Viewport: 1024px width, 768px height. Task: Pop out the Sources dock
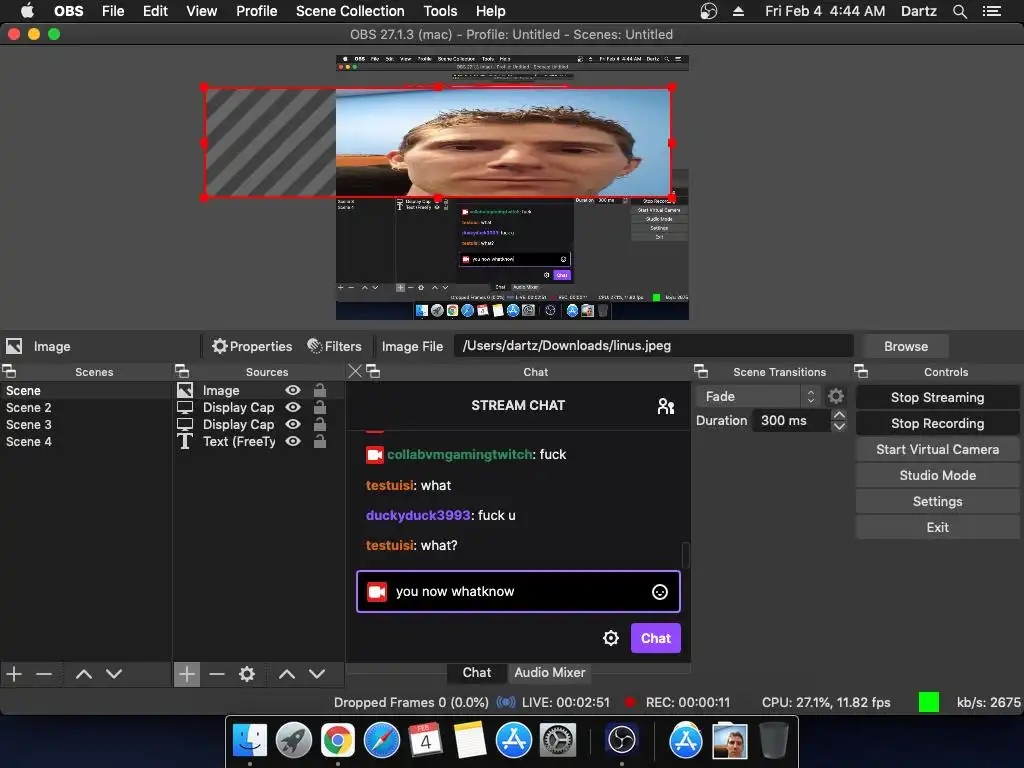coord(182,372)
